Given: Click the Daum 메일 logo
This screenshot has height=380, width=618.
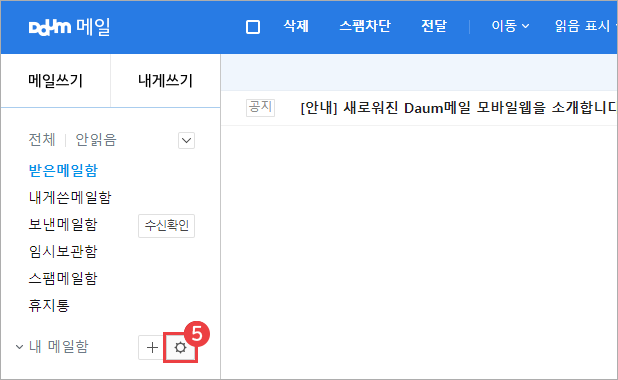Looking at the screenshot, I should 69,27.
